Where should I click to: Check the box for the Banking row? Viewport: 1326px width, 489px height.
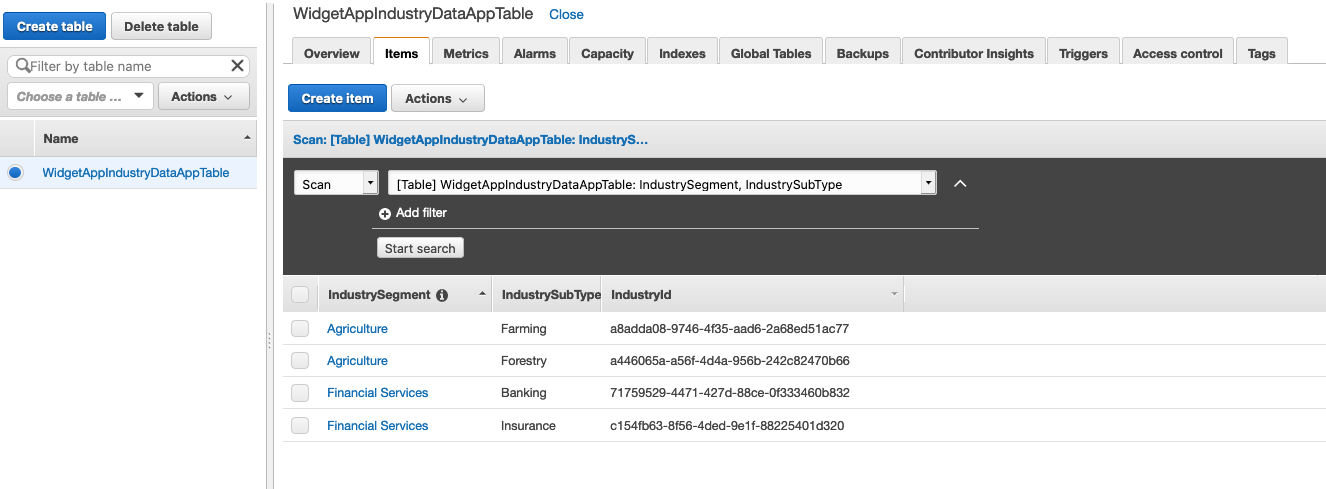tap(300, 393)
